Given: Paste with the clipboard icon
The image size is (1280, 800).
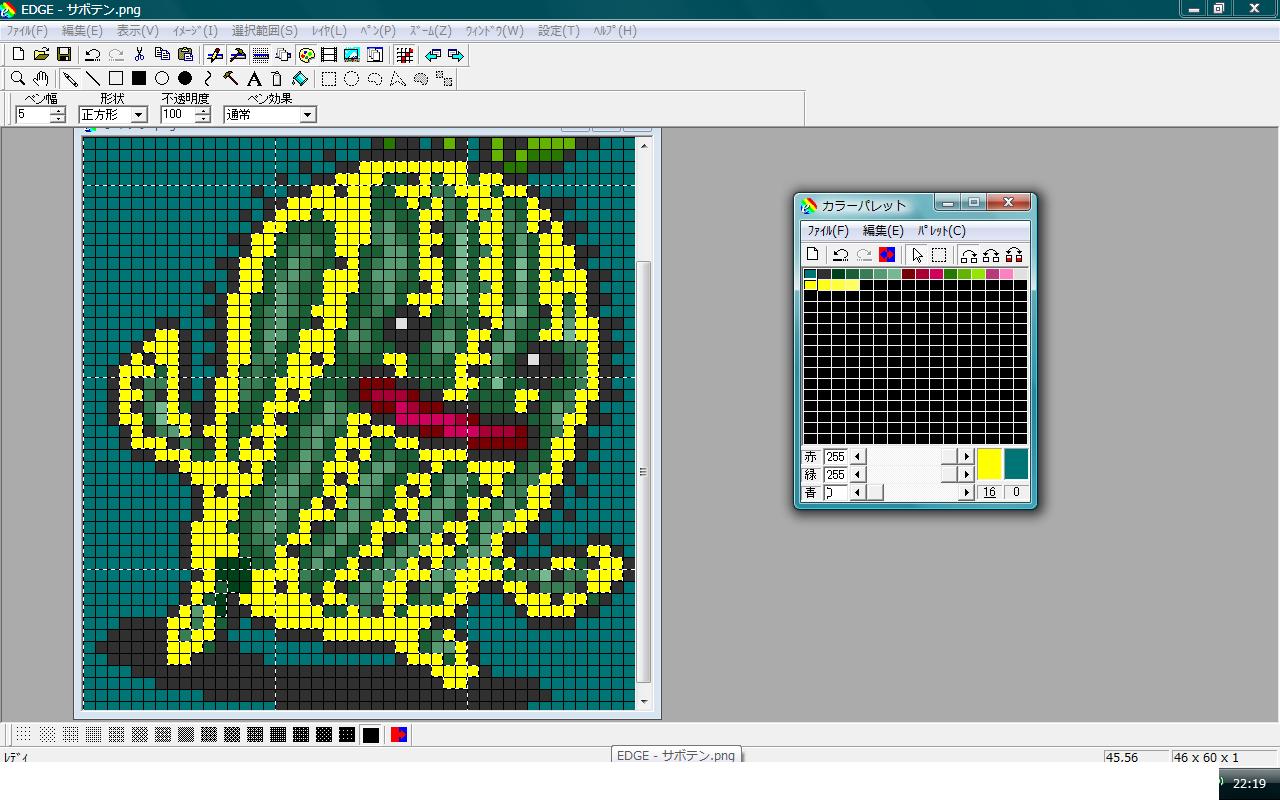Looking at the screenshot, I should tap(185, 55).
